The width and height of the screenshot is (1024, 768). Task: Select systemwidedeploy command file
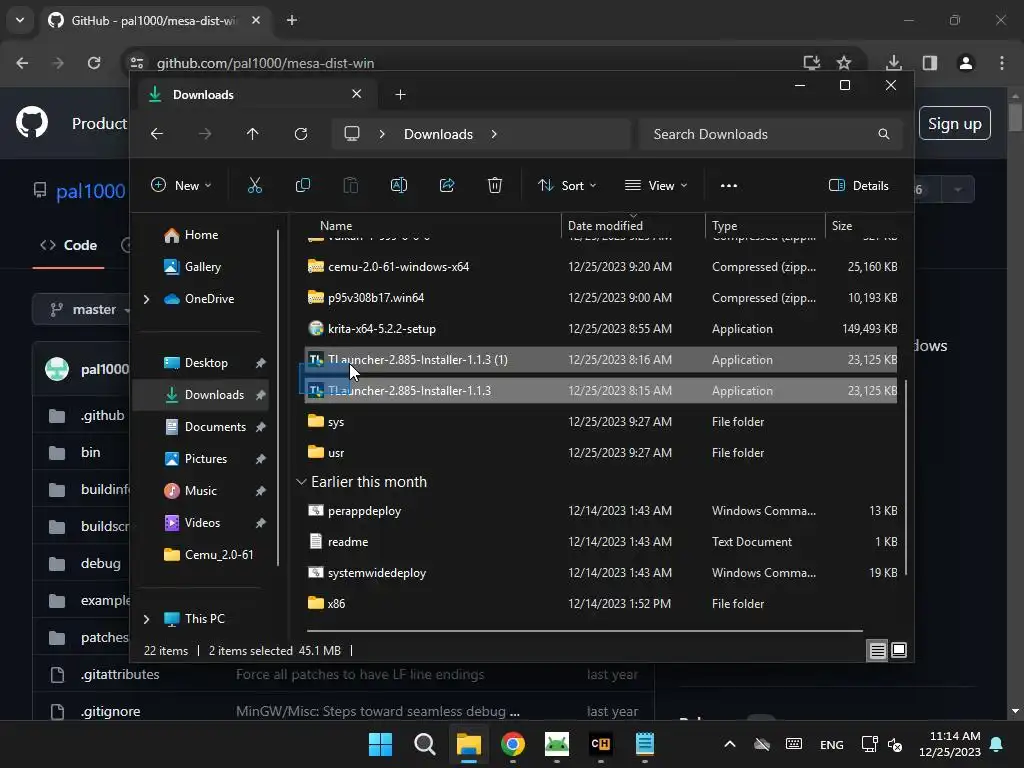[x=601, y=573]
